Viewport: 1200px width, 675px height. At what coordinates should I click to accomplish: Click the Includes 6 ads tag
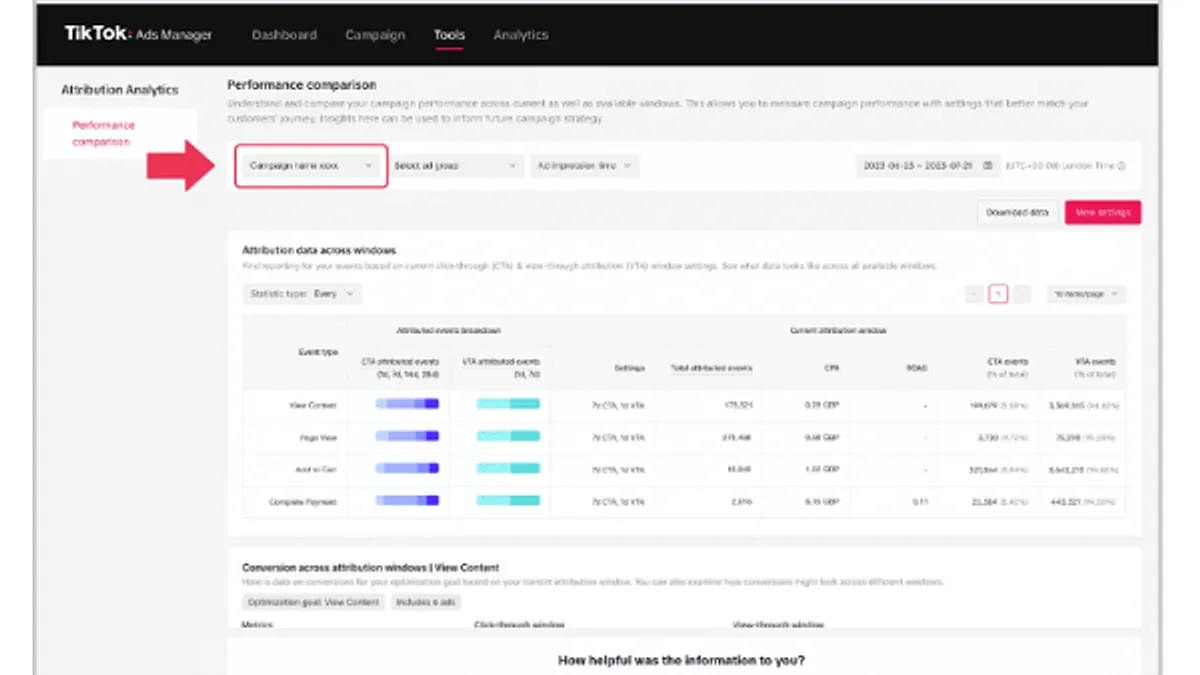[x=426, y=602]
